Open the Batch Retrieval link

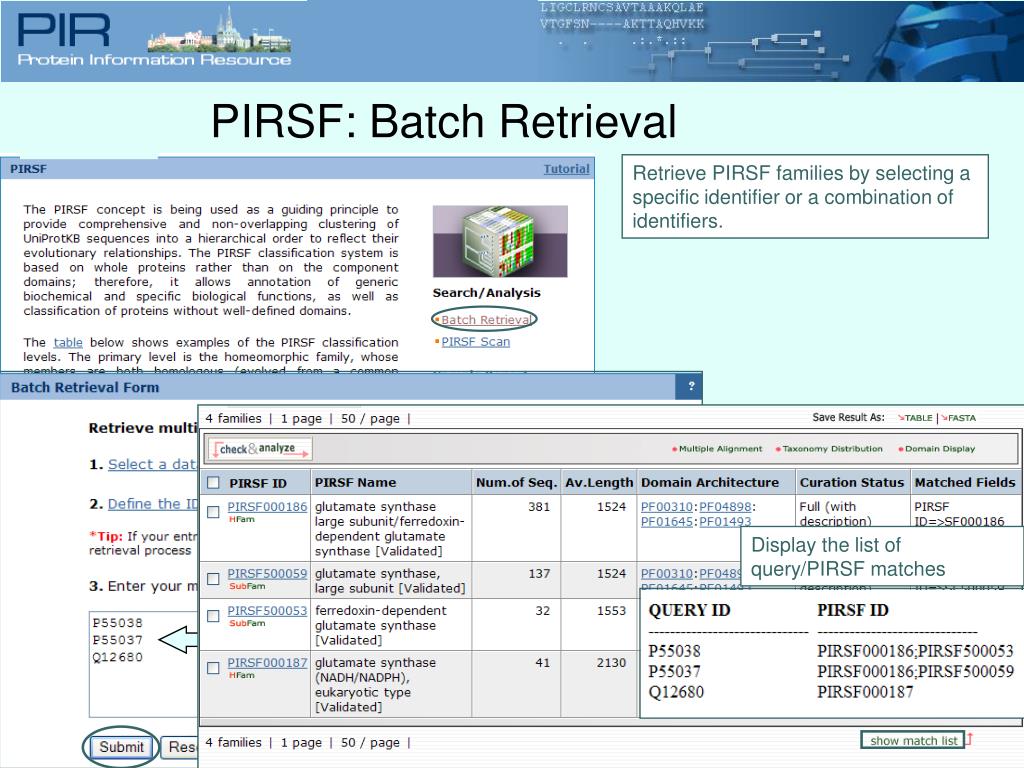tap(485, 320)
